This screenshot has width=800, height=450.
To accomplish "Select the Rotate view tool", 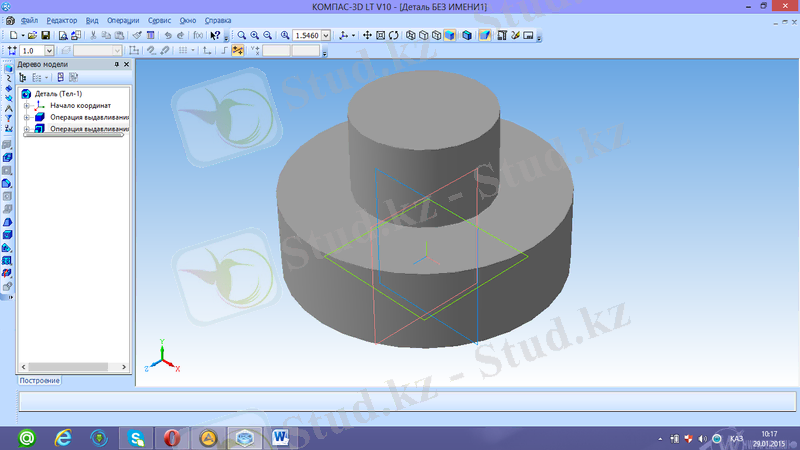I will [x=393, y=35].
